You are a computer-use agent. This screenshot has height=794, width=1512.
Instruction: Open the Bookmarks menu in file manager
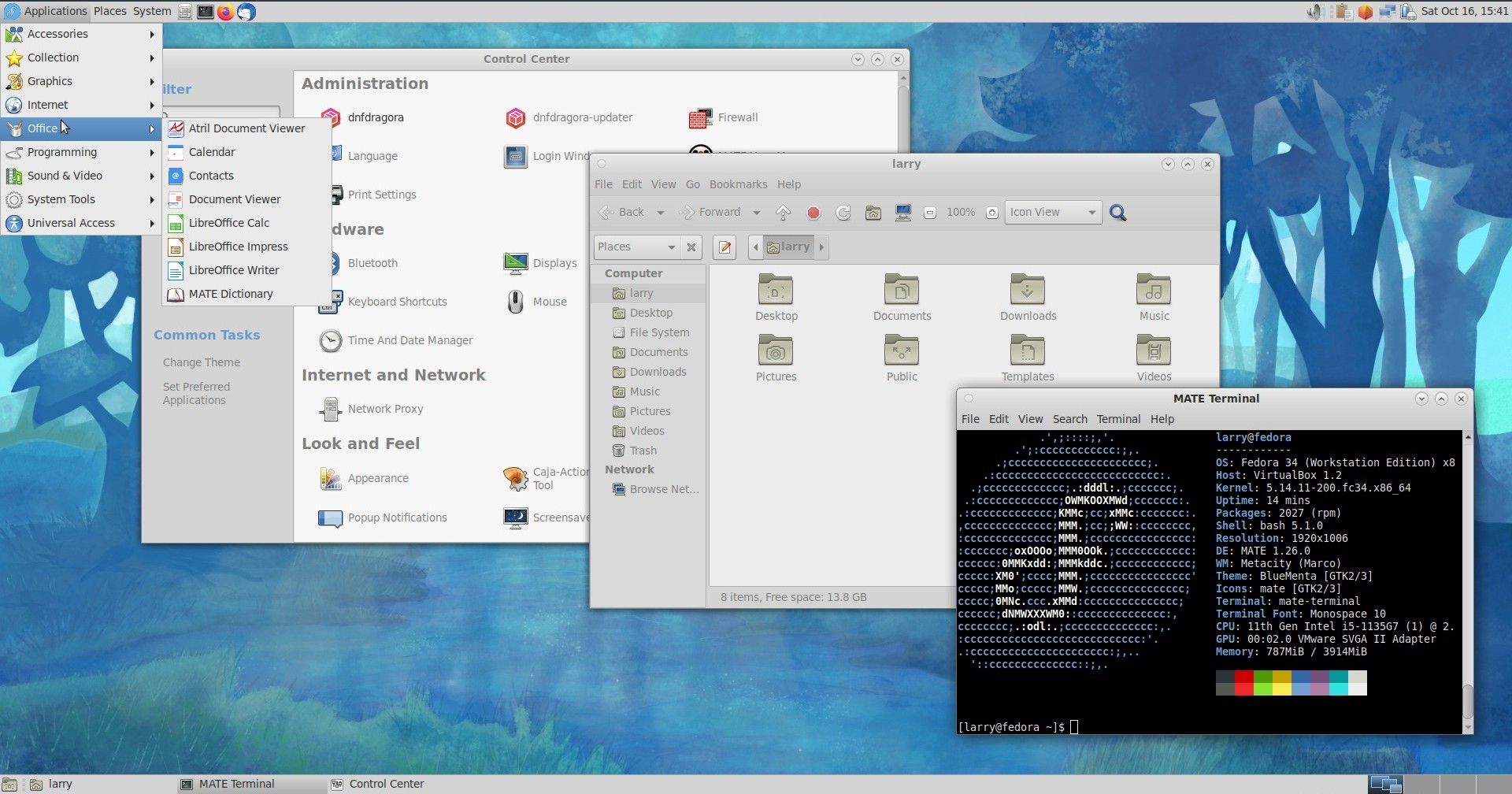(738, 184)
